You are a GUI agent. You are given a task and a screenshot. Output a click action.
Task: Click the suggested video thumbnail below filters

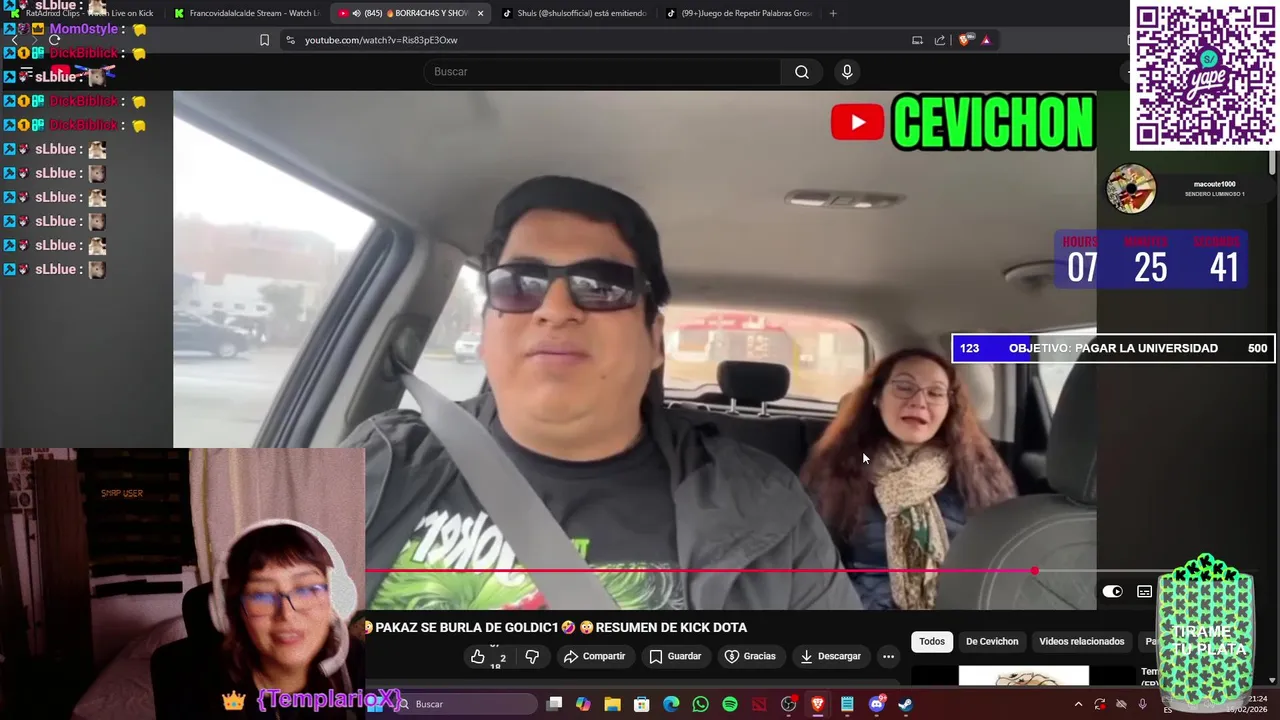1024,676
